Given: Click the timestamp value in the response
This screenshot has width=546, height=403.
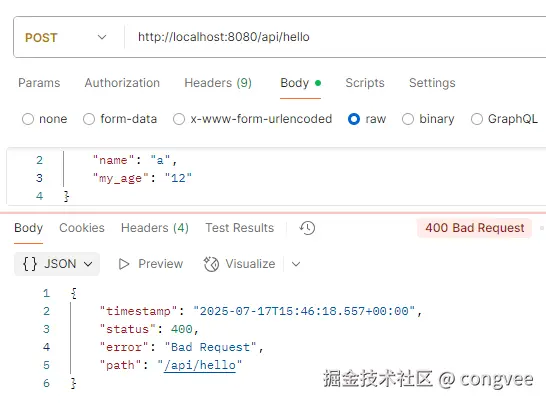Looking at the screenshot, I should point(304,311).
